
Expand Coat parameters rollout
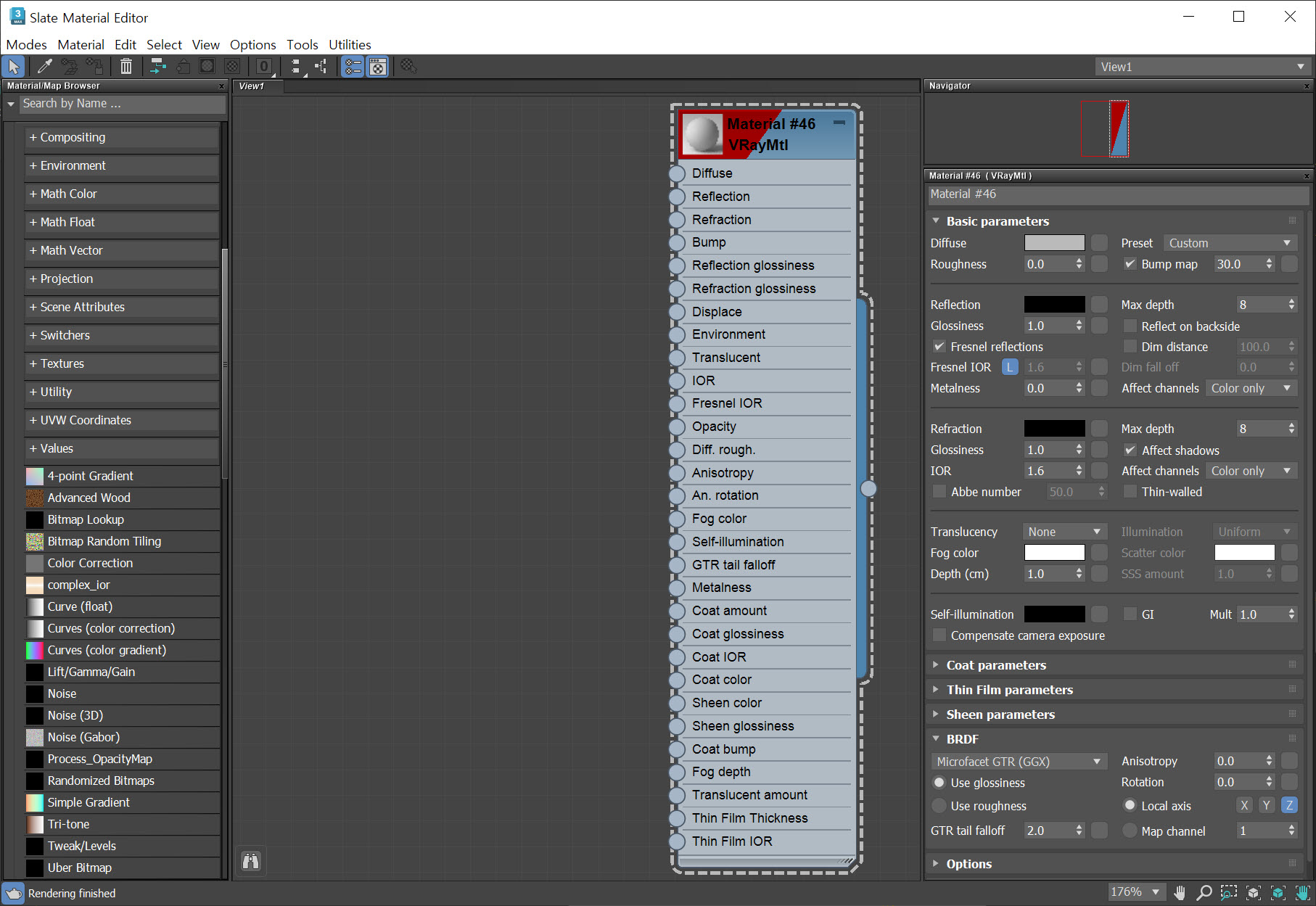point(996,665)
